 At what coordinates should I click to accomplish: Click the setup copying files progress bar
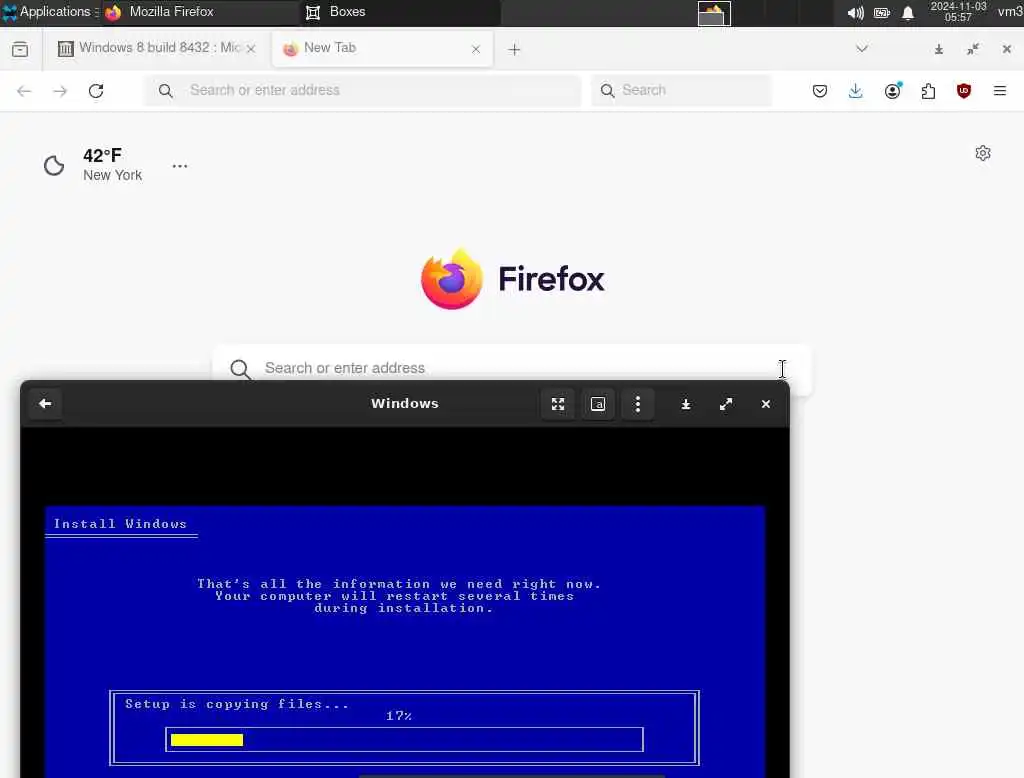[404, 739]
